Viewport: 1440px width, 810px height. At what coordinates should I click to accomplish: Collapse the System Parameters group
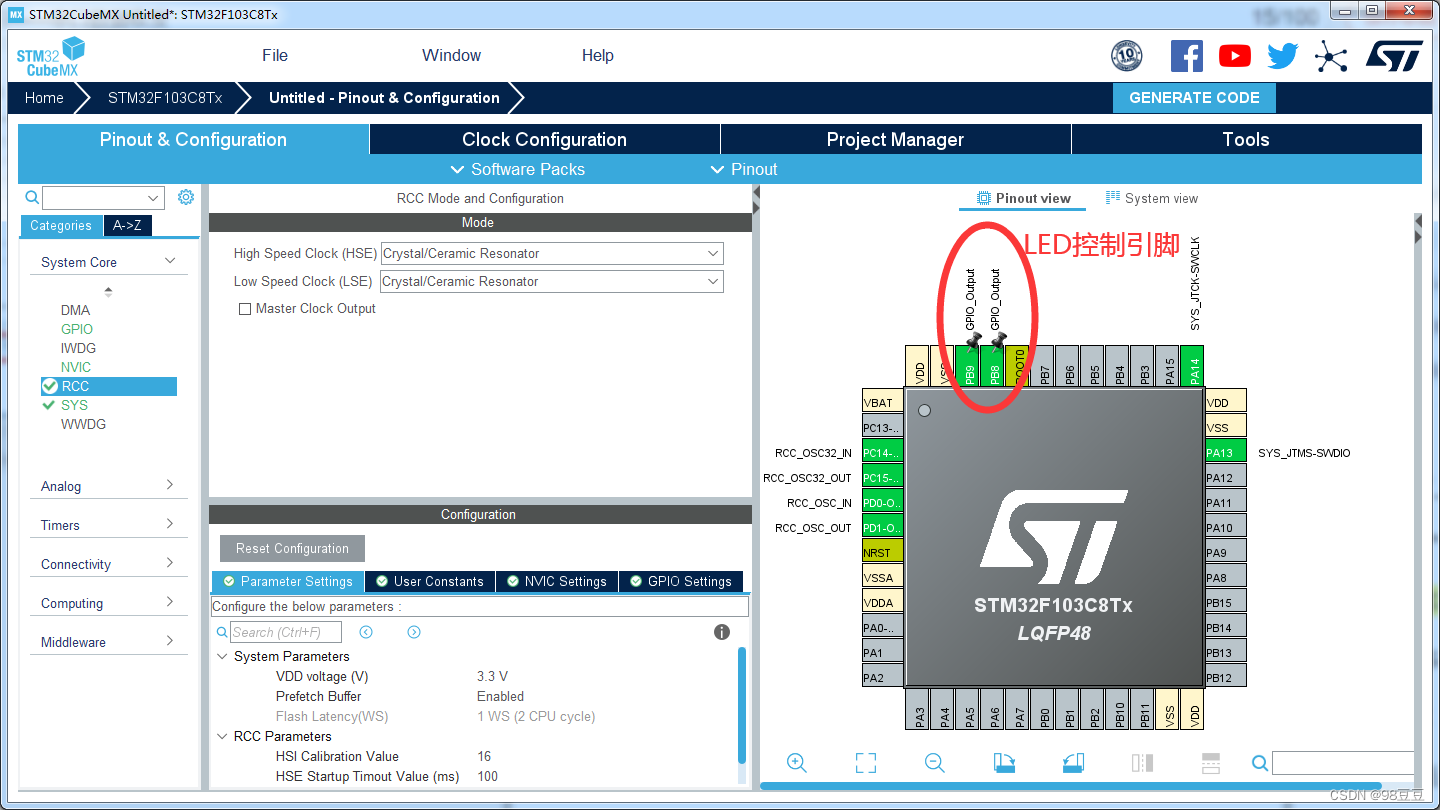tap(222, 657)
